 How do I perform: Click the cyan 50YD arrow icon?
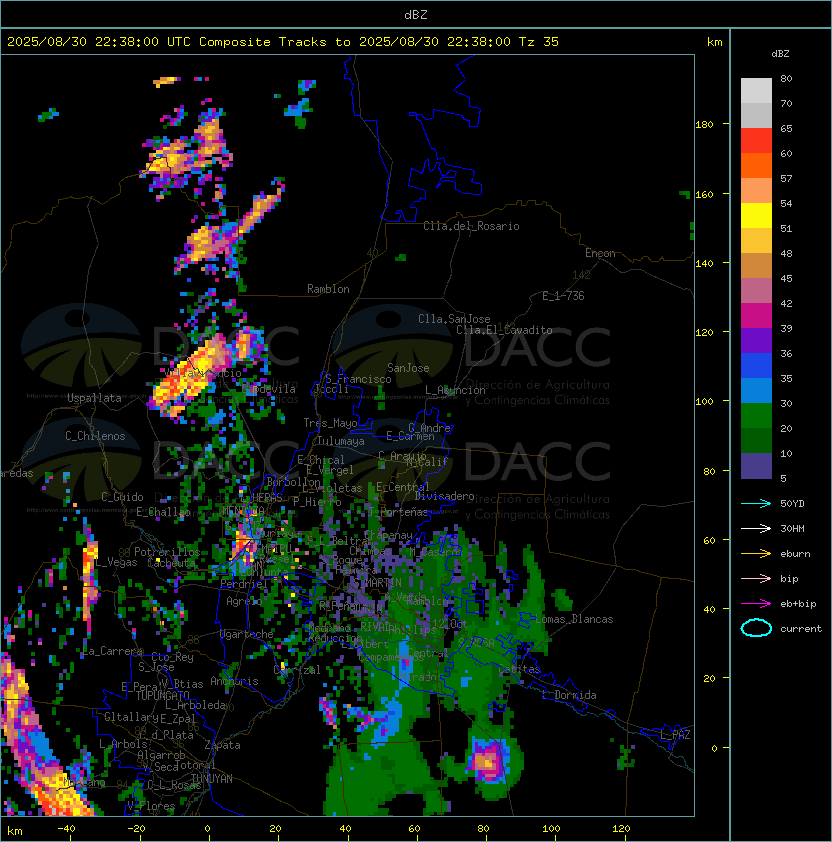pyautogui.click(x=756, y=504)
